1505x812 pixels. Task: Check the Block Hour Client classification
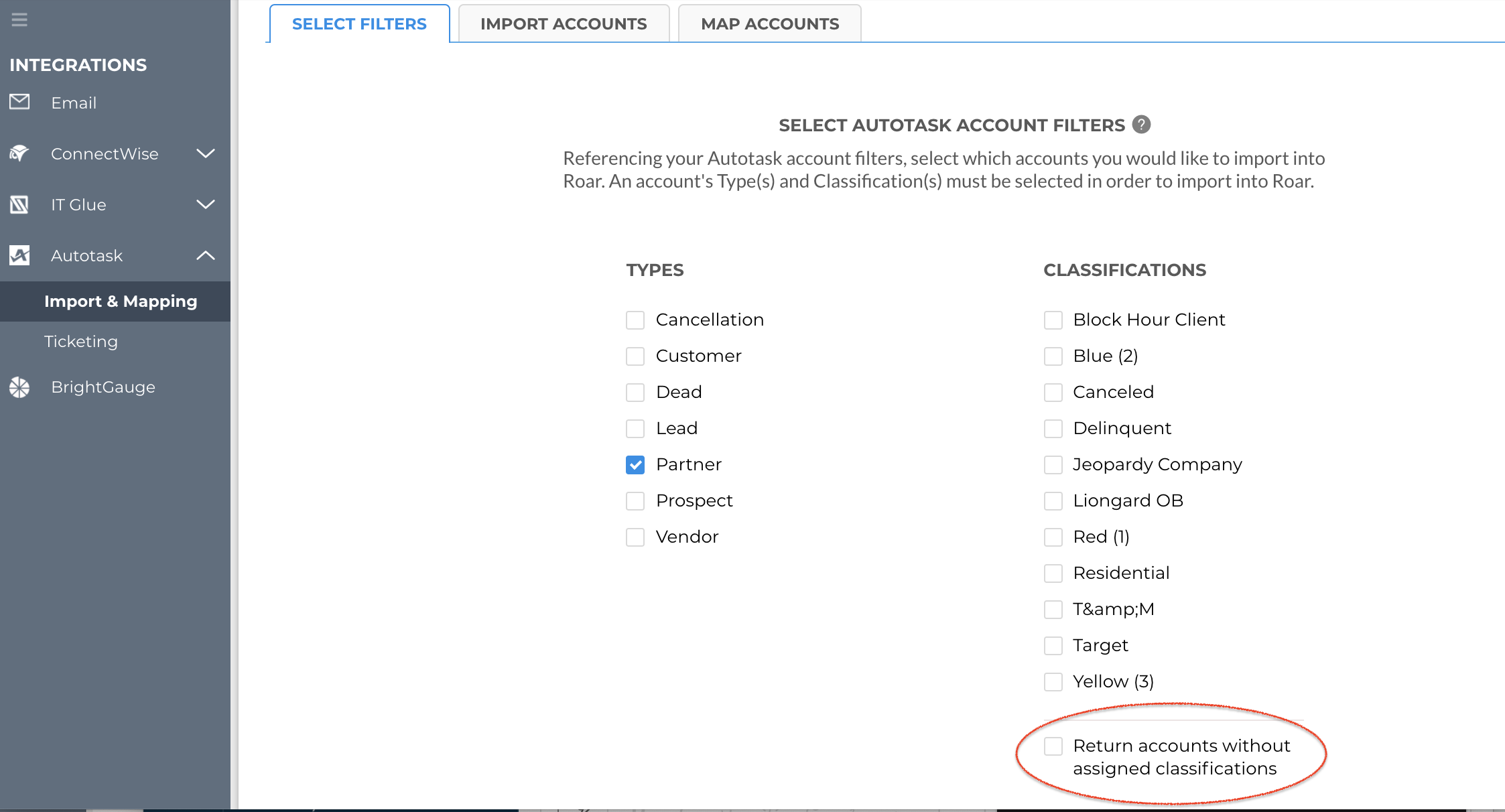1053,320
